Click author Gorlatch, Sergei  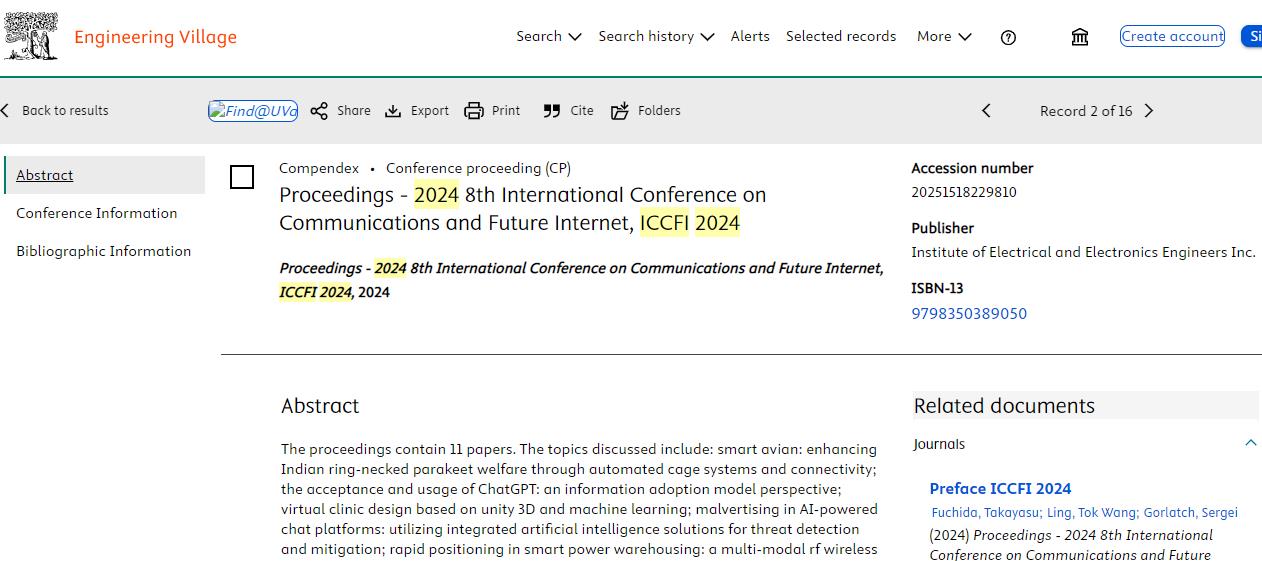pyautogui.click(x=1190, y=512)
